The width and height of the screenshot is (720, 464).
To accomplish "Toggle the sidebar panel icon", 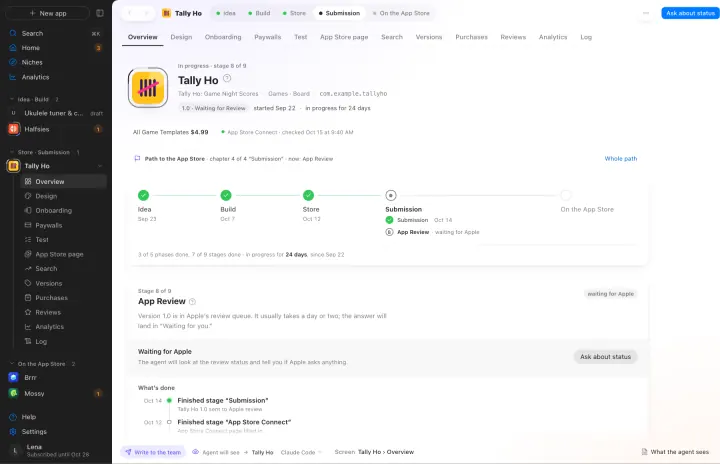I will click(100, 13).
